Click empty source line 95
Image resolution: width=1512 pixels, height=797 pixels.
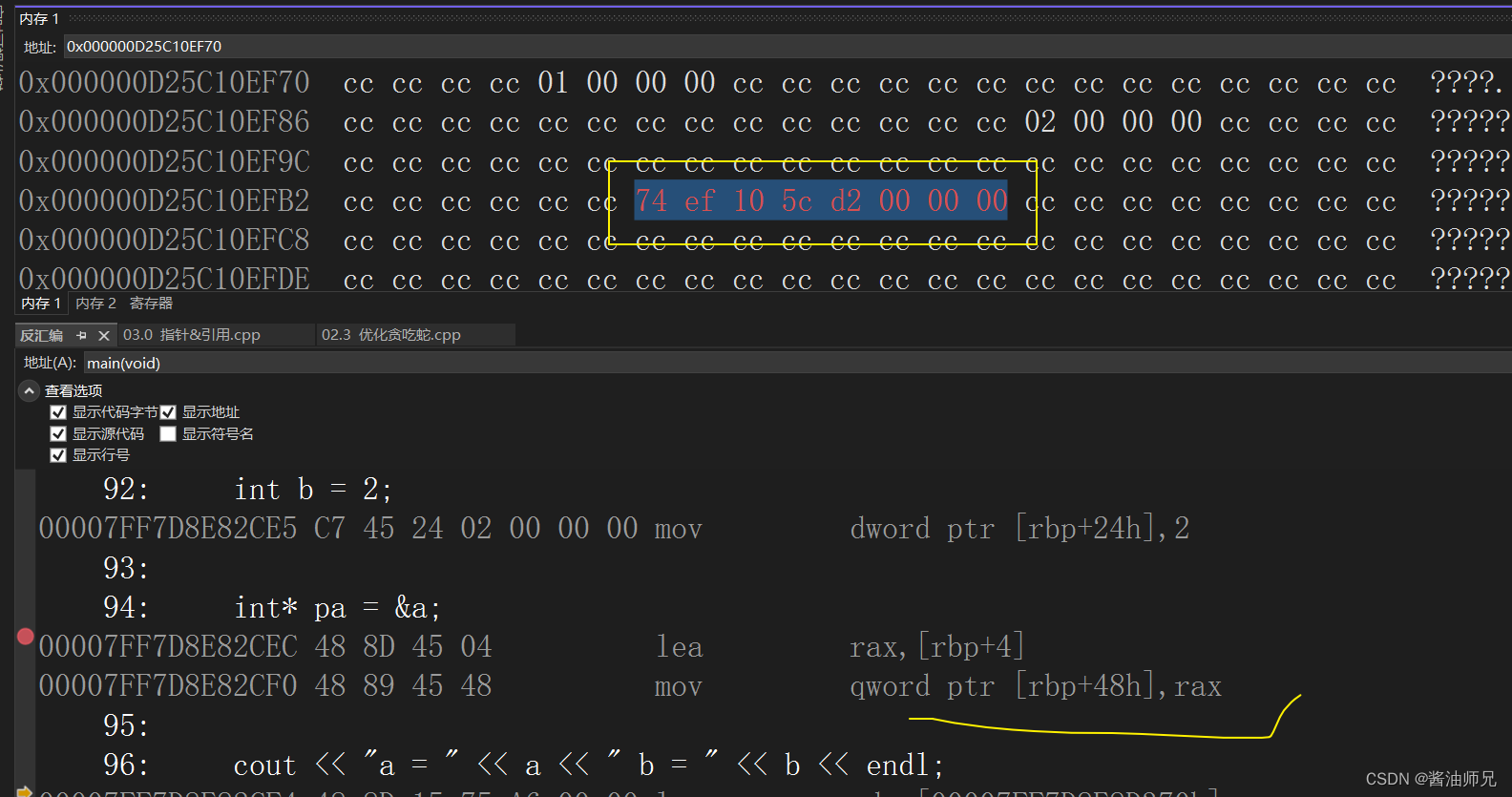126,725
